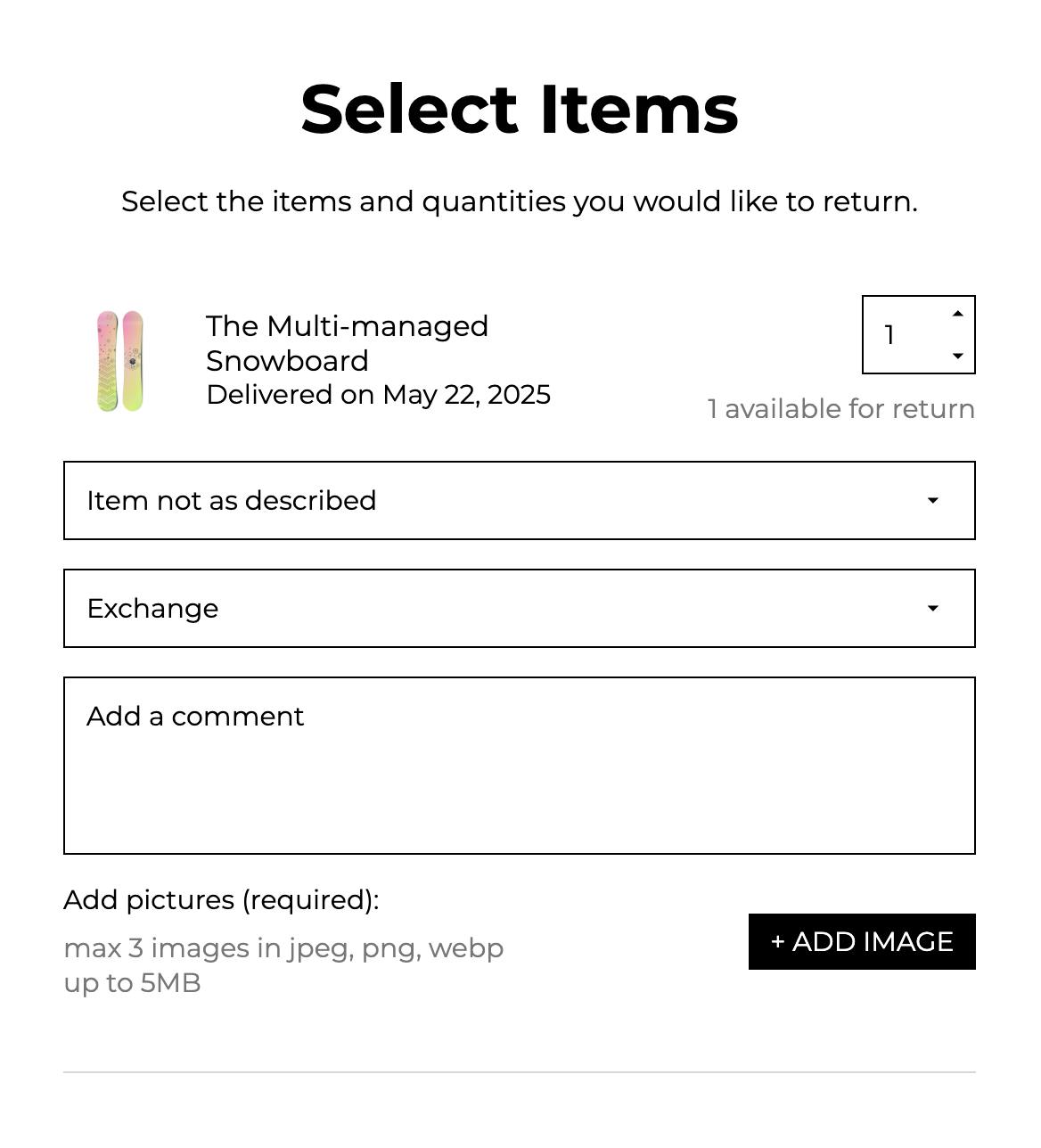Select the snowboard product thumbnail
This screenshot has height=1148, width=1041.
(x=120, y=361)
